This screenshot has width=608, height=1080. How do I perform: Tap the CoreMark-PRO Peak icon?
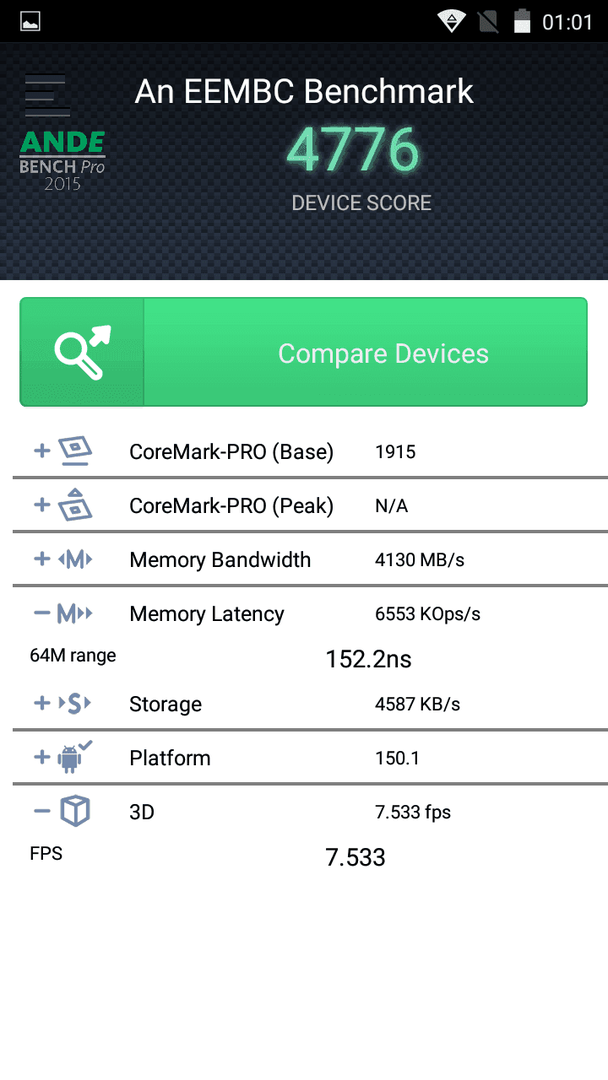[x=74, y=505]
